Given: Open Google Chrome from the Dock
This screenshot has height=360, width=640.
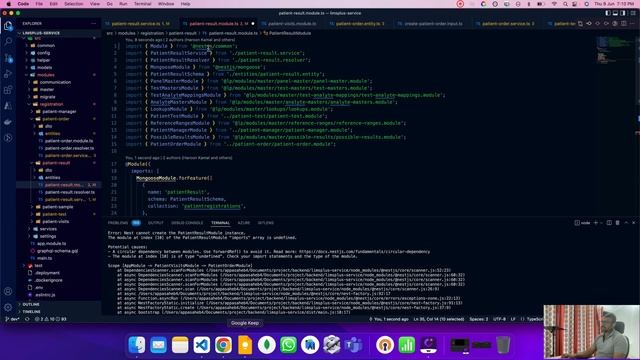Looking at the screenshot, I should click(223, 345).
